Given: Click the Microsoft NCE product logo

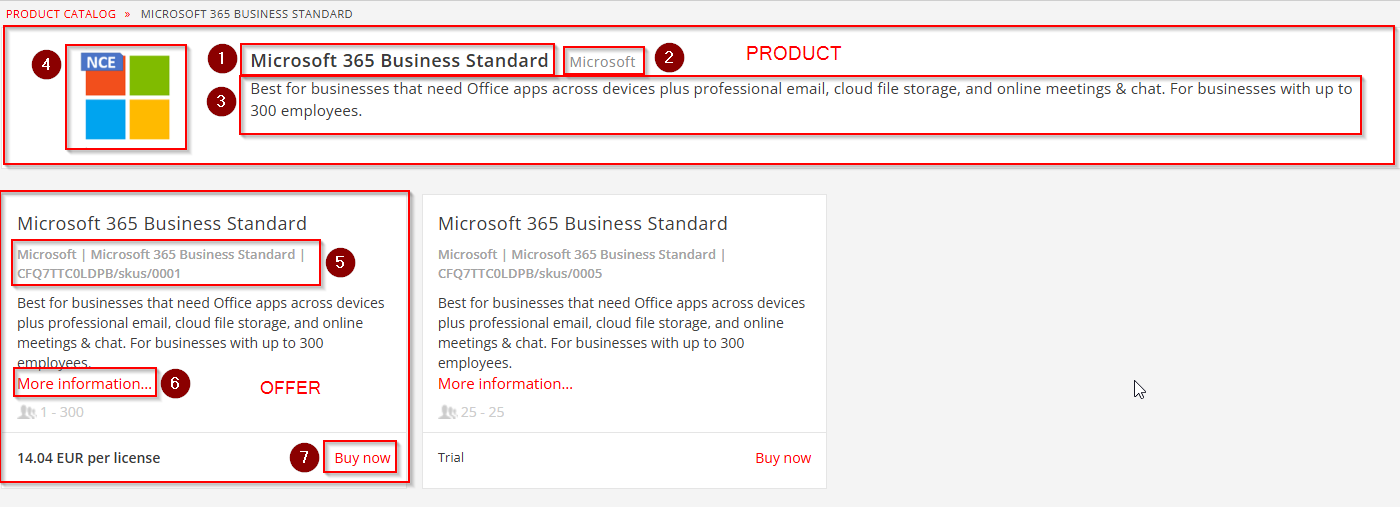Looking at the screenshot, I should pyautogui.click(x=126, y=96).
